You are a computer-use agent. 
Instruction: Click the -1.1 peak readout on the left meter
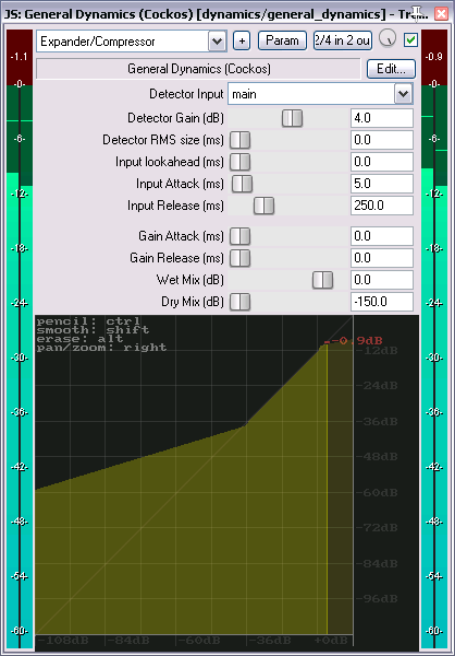coord(19,56)
